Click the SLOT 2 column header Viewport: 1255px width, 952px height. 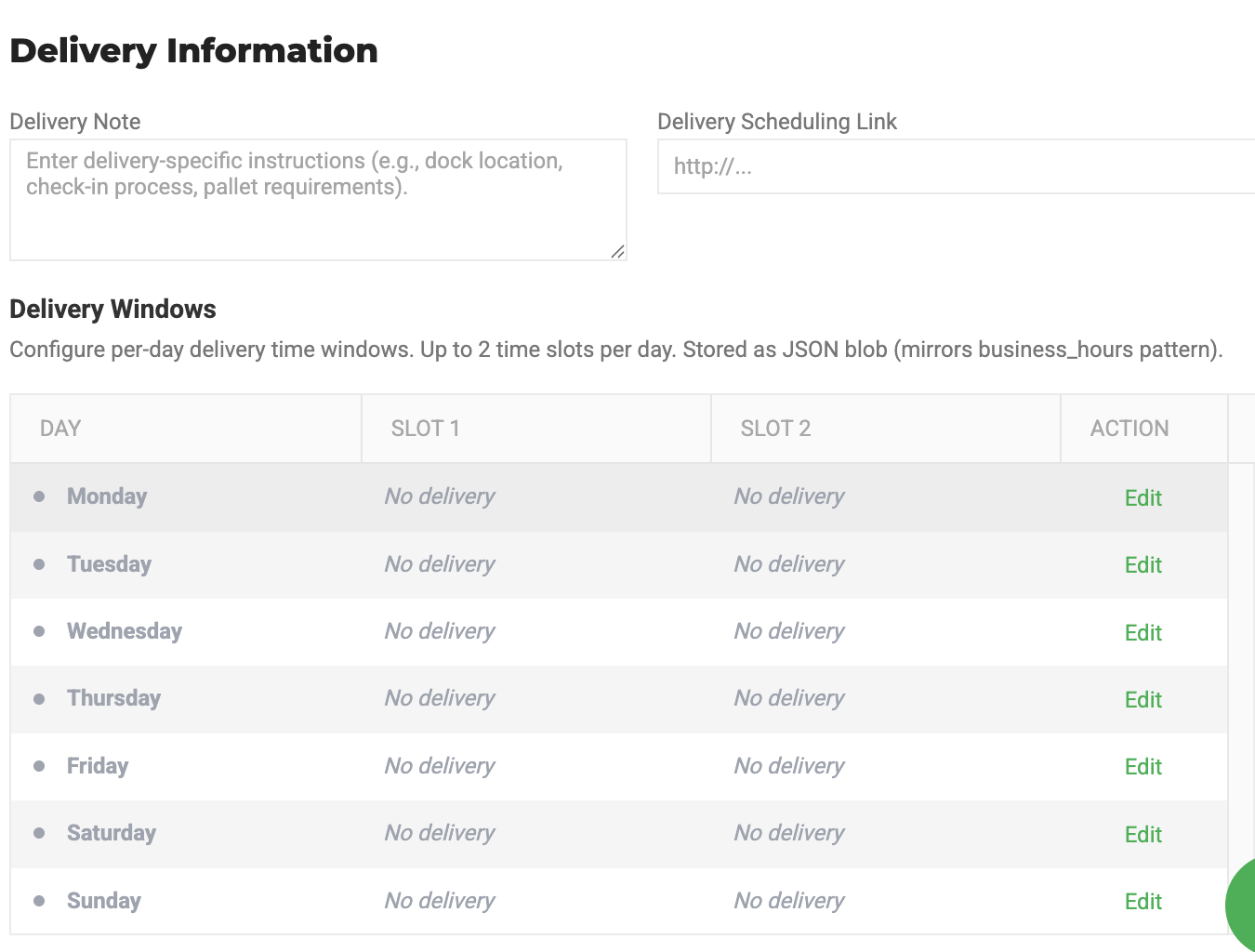coord(775,429)
